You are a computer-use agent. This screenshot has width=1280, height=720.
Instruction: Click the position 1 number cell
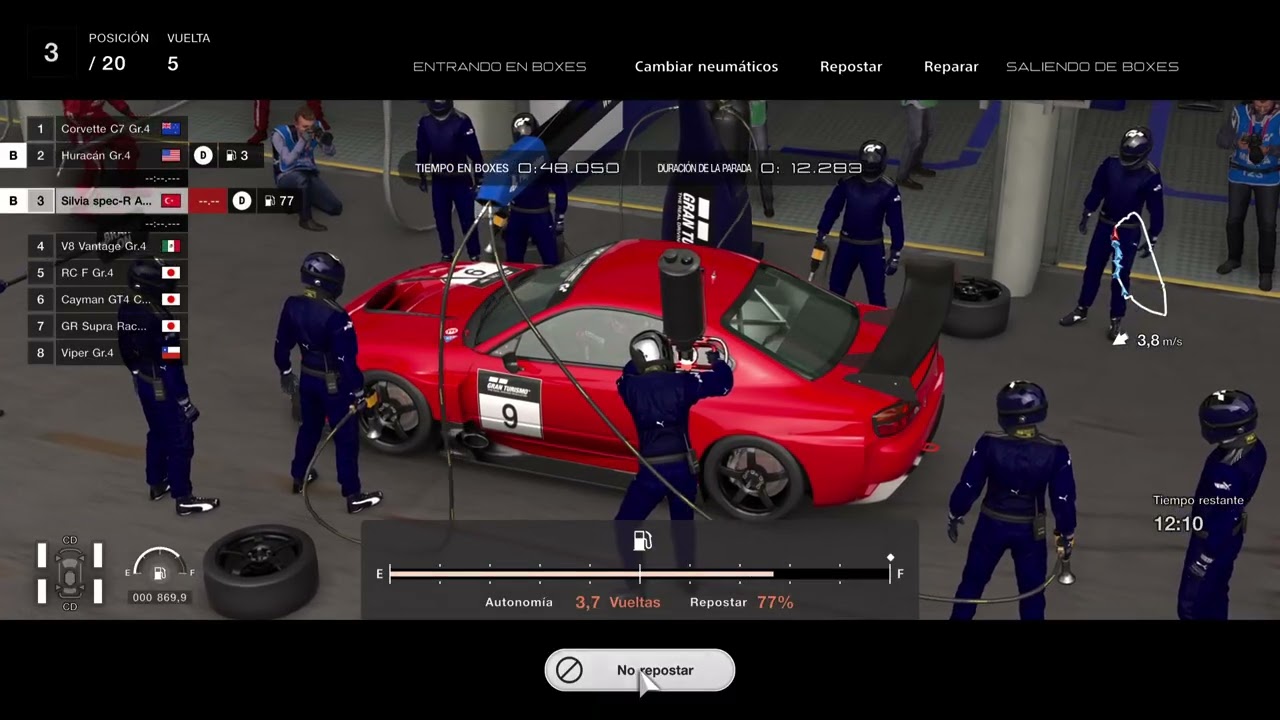tap(41, 129)
